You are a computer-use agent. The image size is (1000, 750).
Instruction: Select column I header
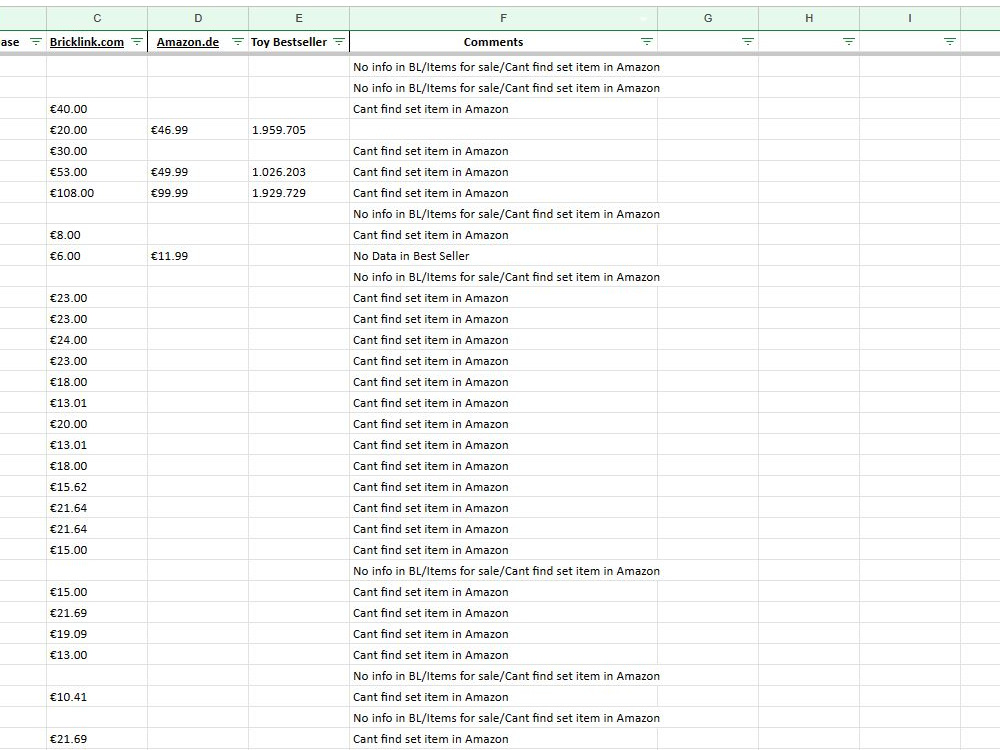909,18
